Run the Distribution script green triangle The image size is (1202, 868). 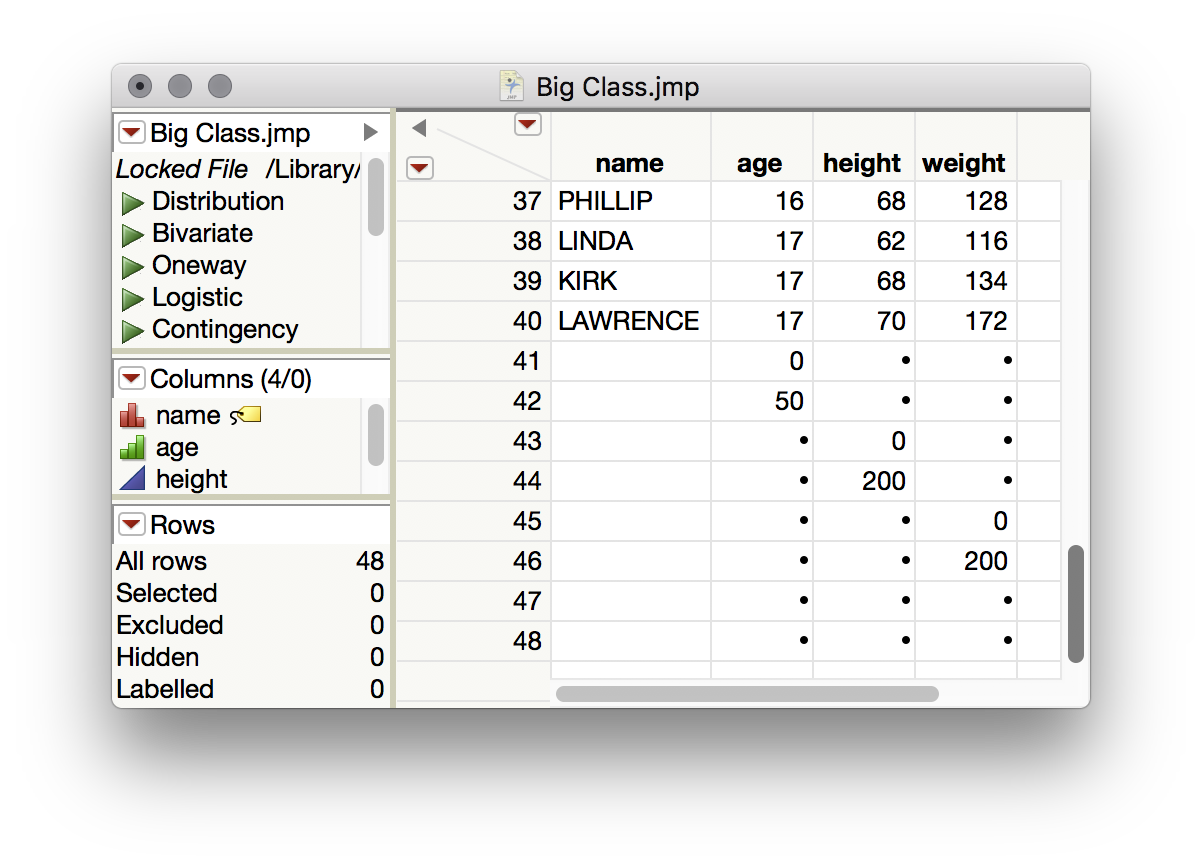133,204
